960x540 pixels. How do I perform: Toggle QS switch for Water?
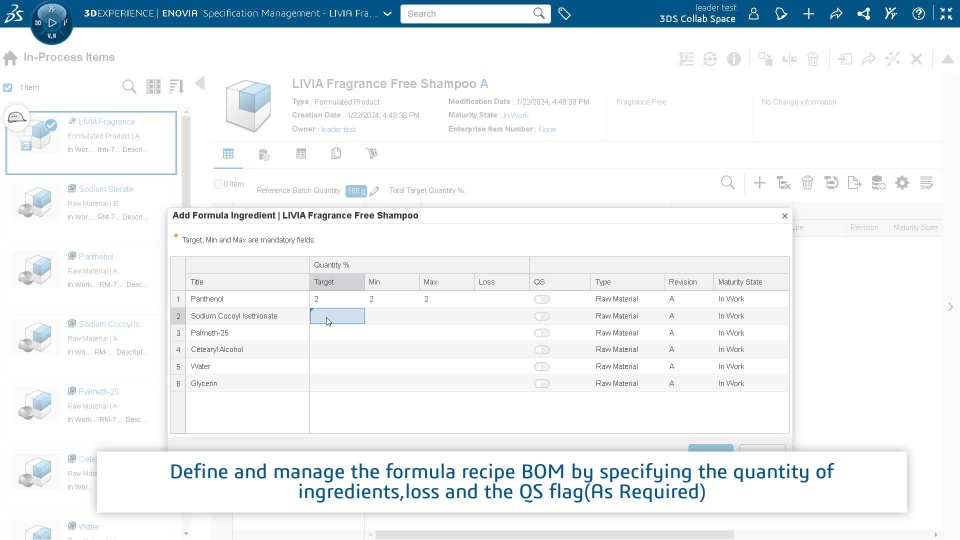coord(542,367)
